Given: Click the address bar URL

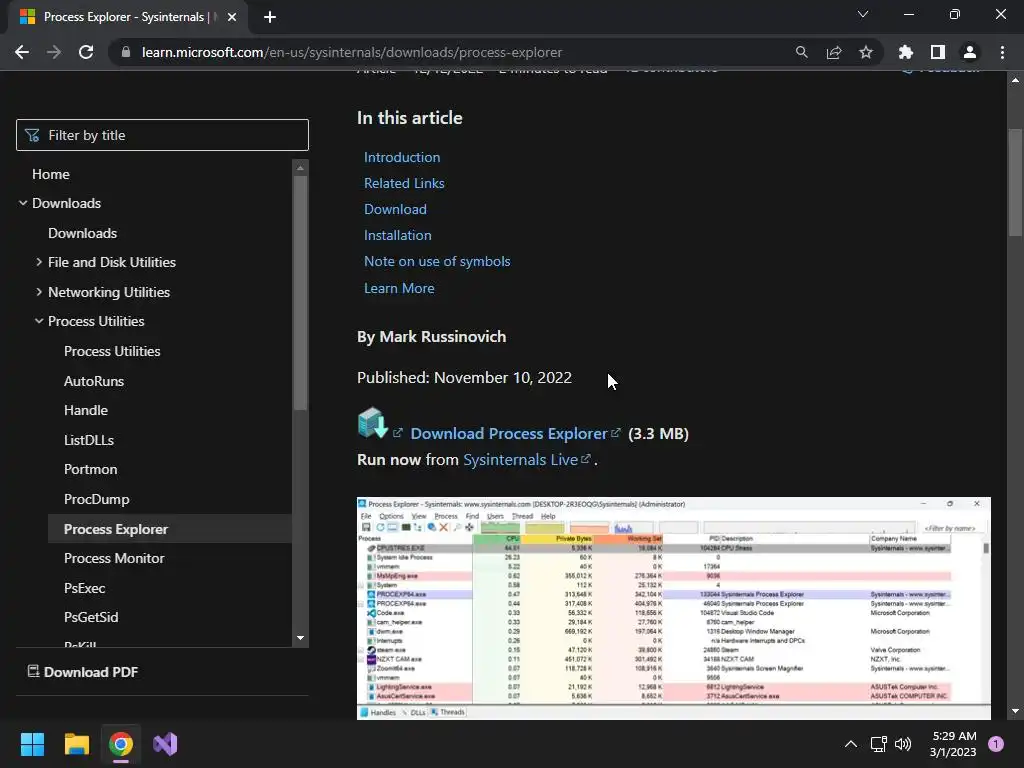Looking at the screenshot, I should (x=352, y=52).
